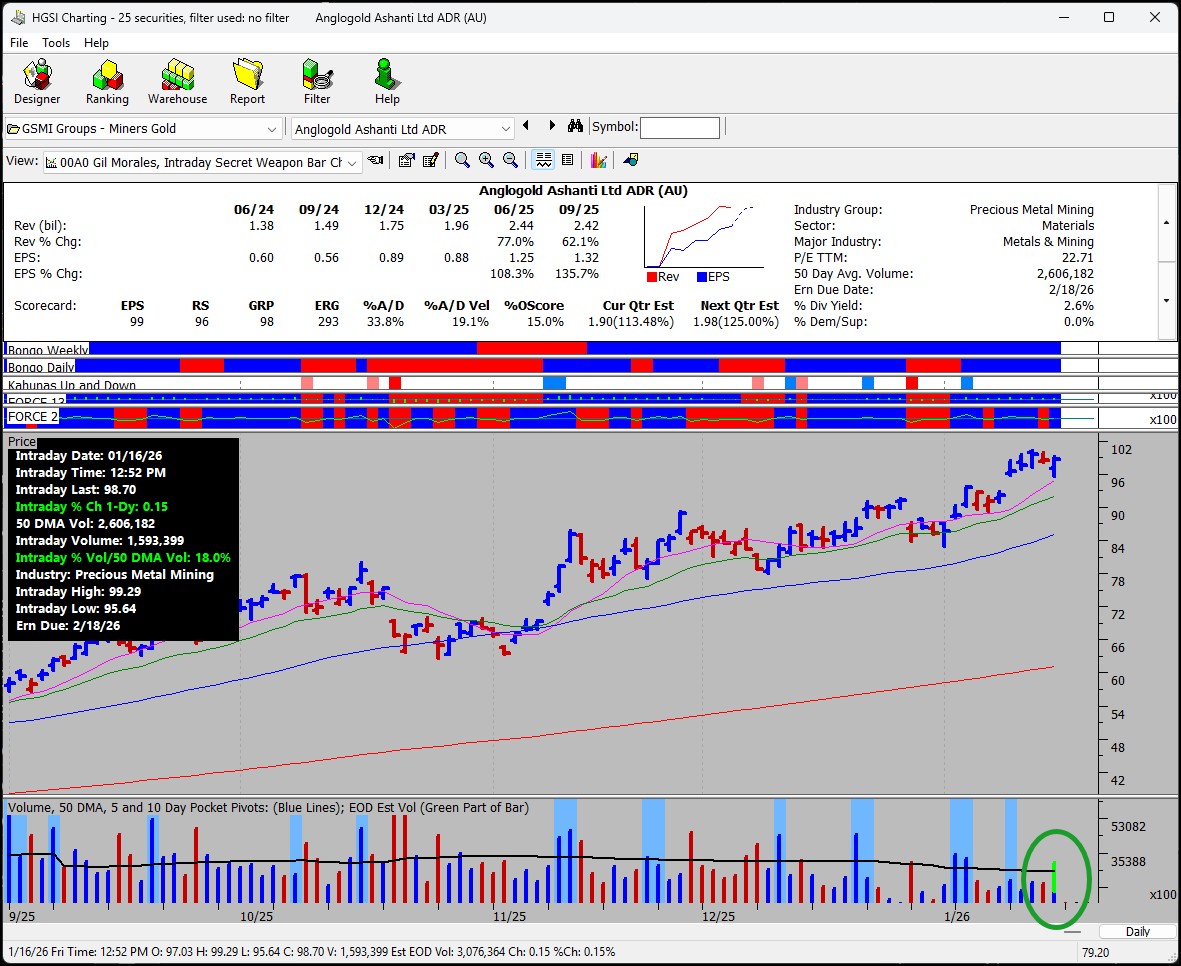Viewport: 1181px width, 966px height.
Task: Click the Filter toolbar icon
Action: pos(317,81)
